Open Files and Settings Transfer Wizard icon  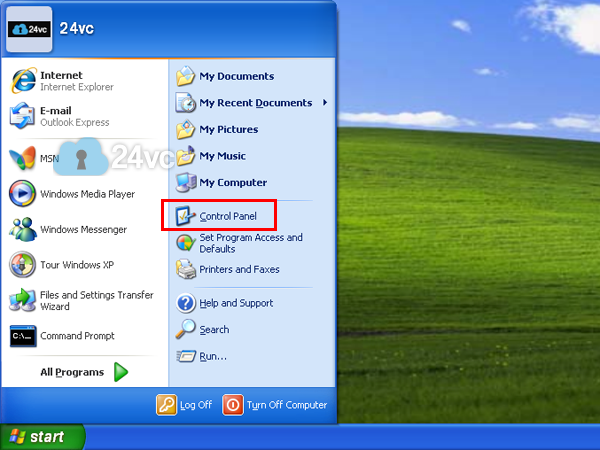23,300
